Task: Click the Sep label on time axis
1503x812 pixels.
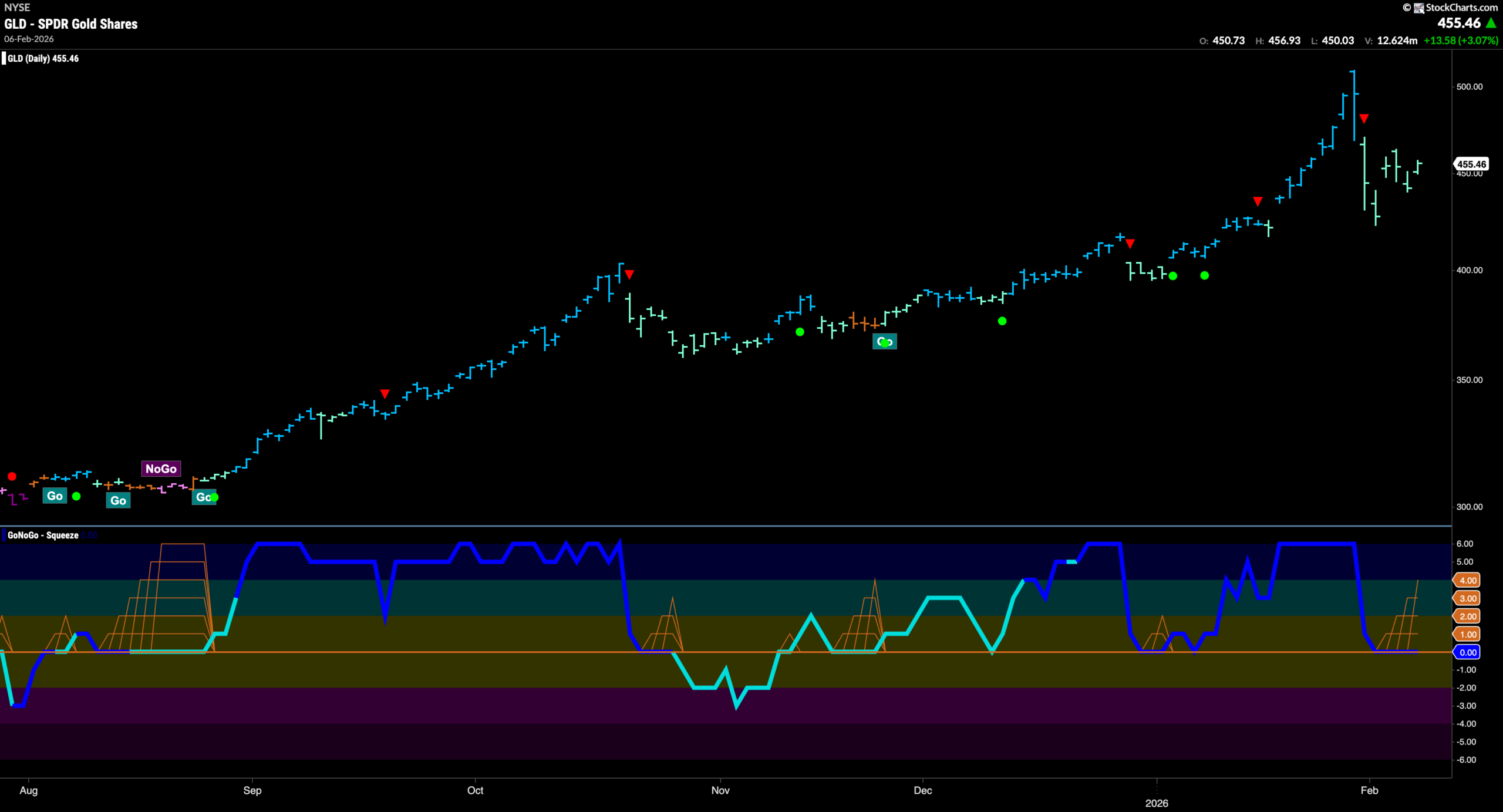Action: pyautogui.click(x=252, y=790)
